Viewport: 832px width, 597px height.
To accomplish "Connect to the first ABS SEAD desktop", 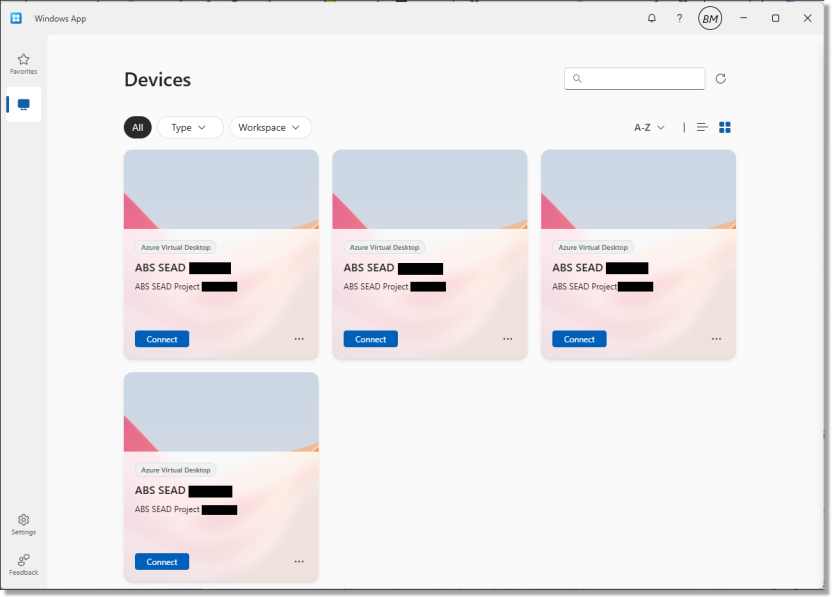I will (161, 338).
